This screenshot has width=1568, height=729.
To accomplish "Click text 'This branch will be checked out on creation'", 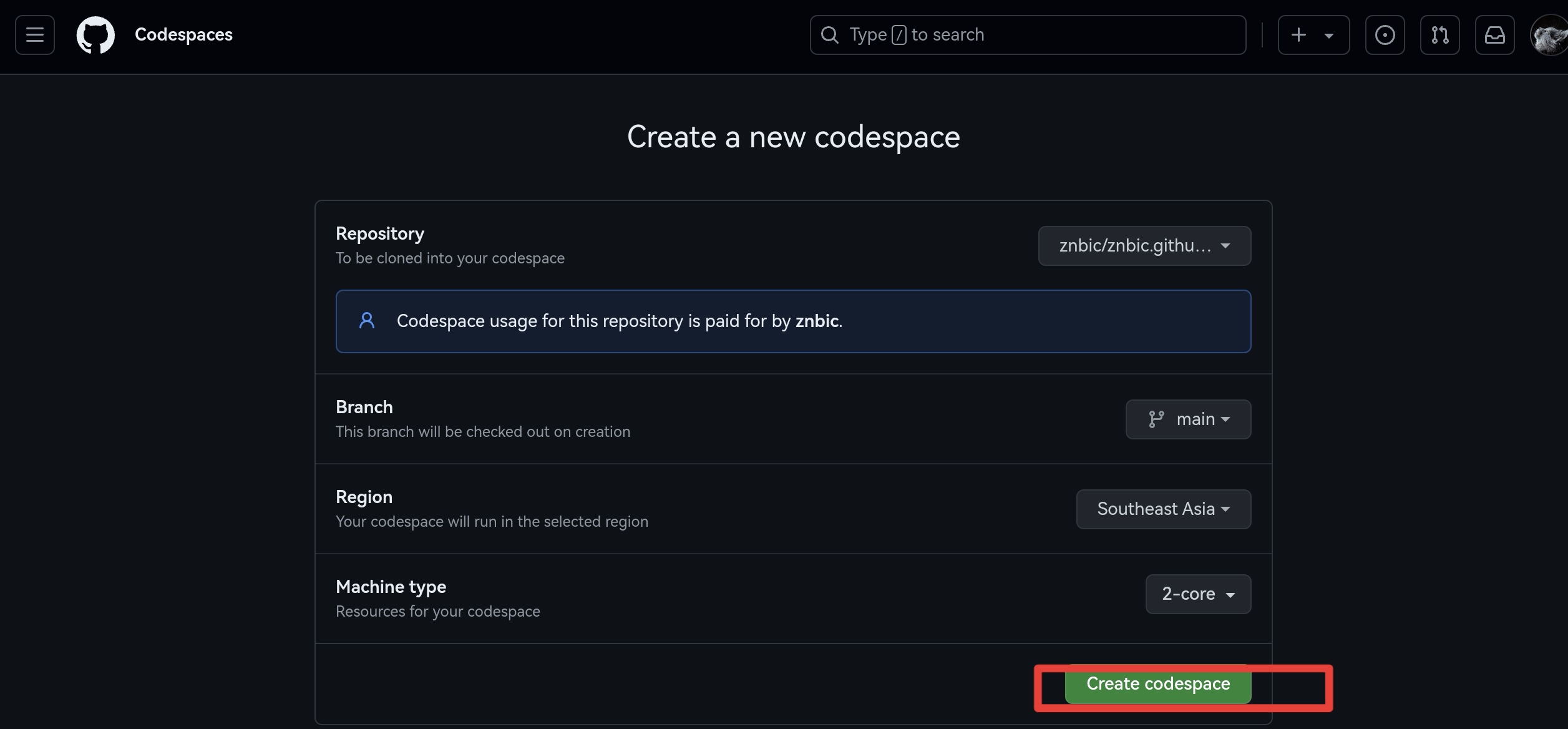I will 483,432.
